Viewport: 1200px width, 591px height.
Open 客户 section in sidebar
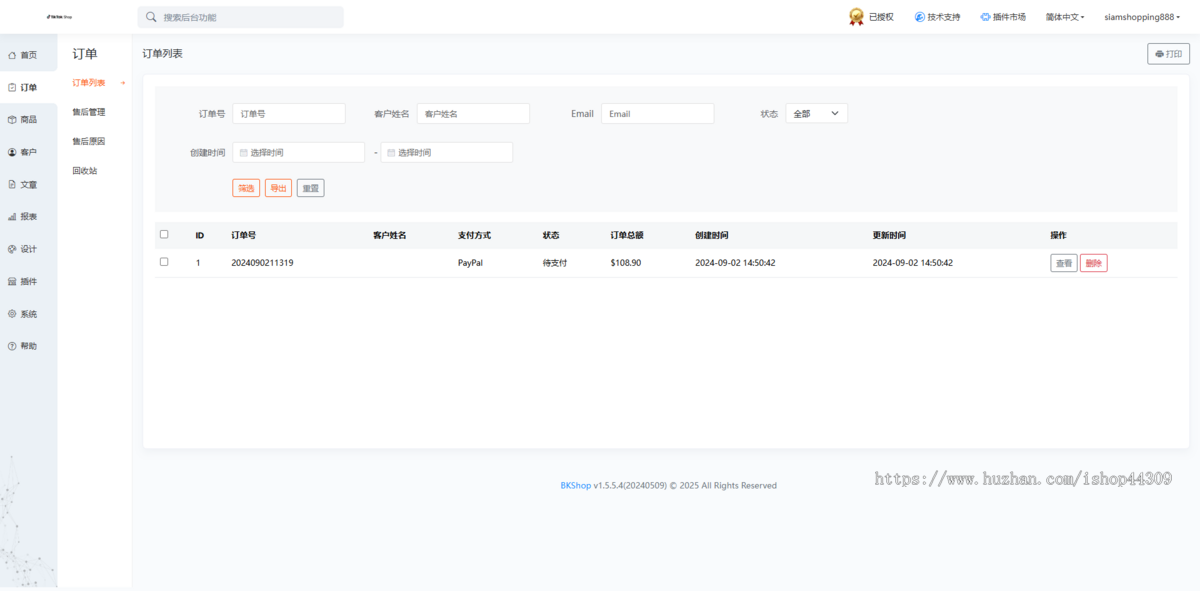(x=28, y=152)
